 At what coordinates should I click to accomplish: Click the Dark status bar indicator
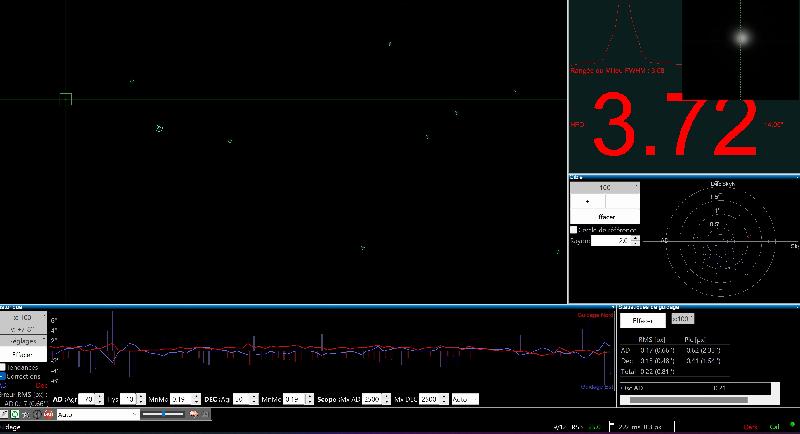pyautogui.click(x=751, y=427)
